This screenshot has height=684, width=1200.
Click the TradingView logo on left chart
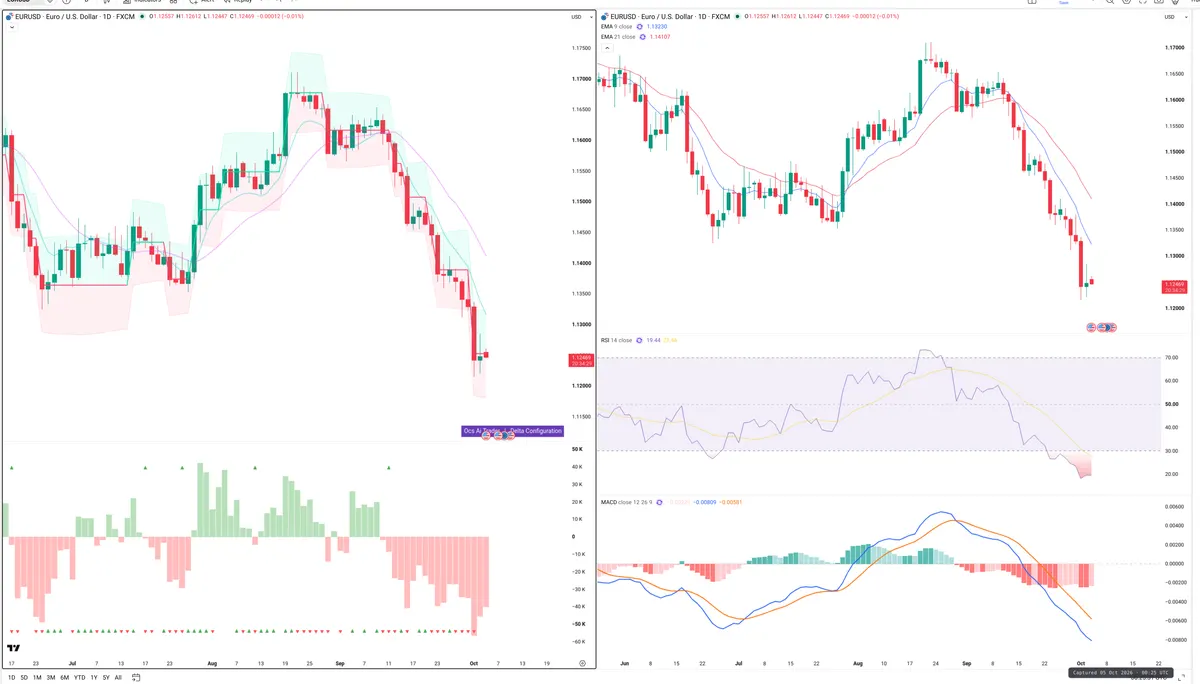coord(14,648)
